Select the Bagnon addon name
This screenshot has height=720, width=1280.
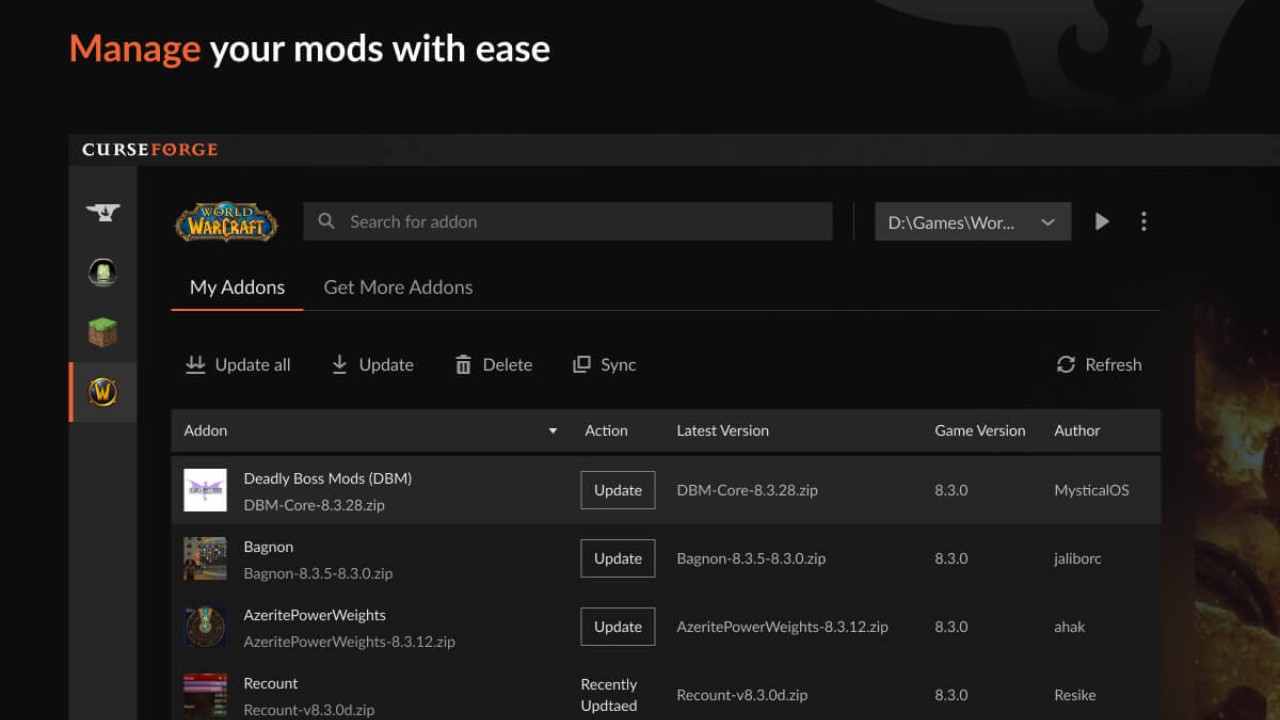(x=269, y=547)
